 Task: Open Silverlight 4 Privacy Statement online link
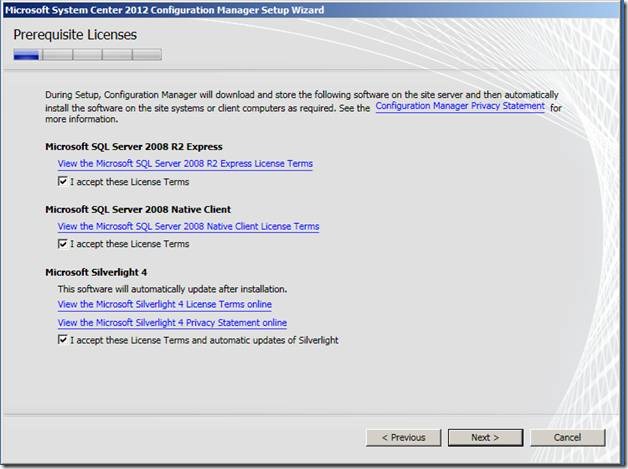tap(172, 323)
